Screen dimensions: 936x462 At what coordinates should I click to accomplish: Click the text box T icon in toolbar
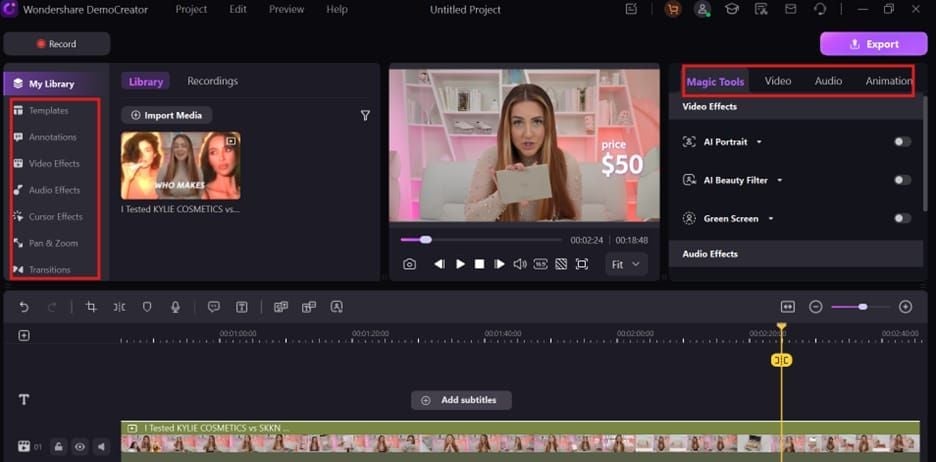coord(242,307)
